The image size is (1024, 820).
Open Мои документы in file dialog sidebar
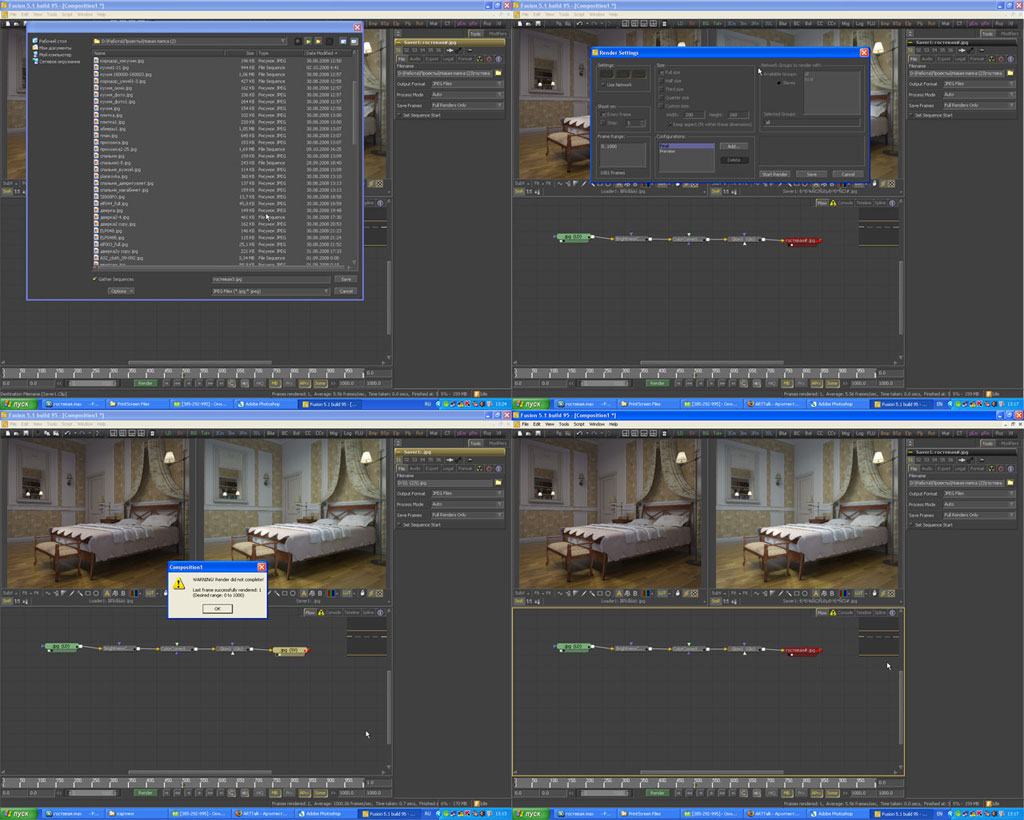pyautogui.click(x=54, y=48)
